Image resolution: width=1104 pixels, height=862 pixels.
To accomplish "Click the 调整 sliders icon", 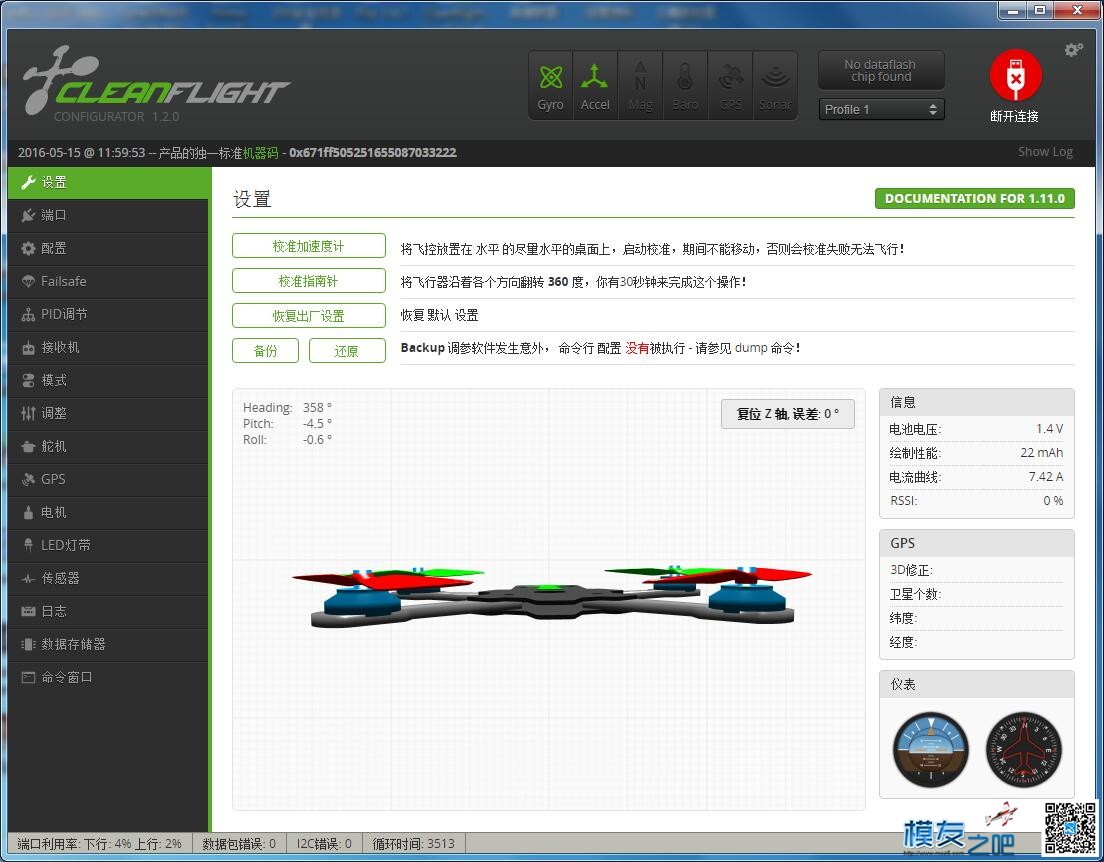I will pyautogui.click(x=28, y=413).
